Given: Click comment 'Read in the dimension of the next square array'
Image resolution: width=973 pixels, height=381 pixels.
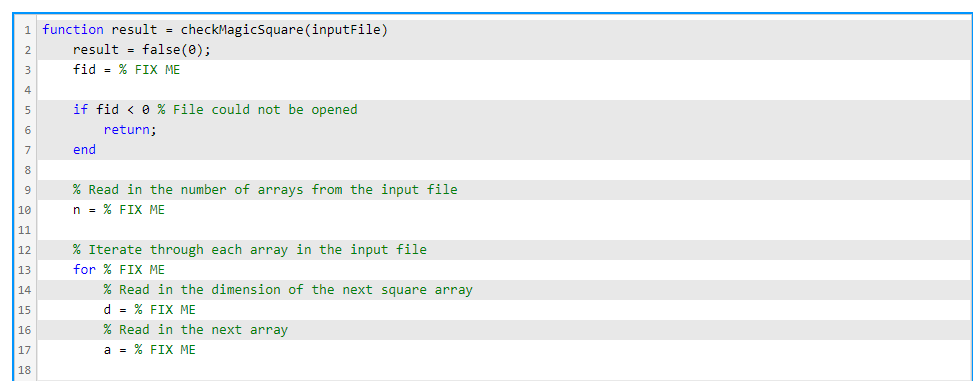Looking at the screenshot, I should pos(288,290).
